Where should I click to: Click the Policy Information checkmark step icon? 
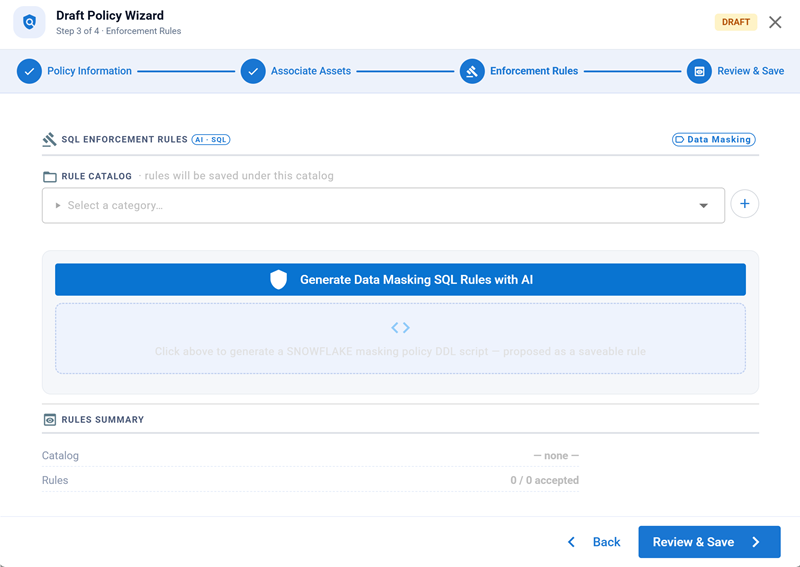point(29,71)
